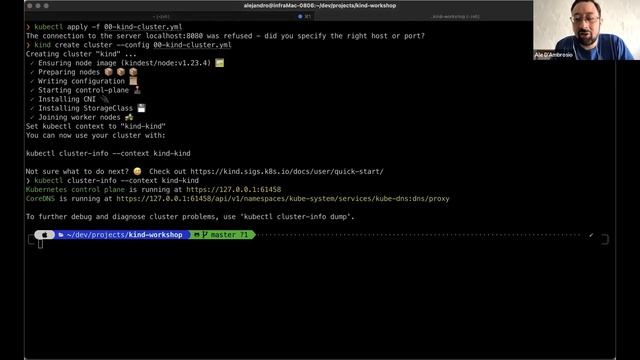
Task: Click the Ale D'Ambrosio name label
Action: pos(553,55)
